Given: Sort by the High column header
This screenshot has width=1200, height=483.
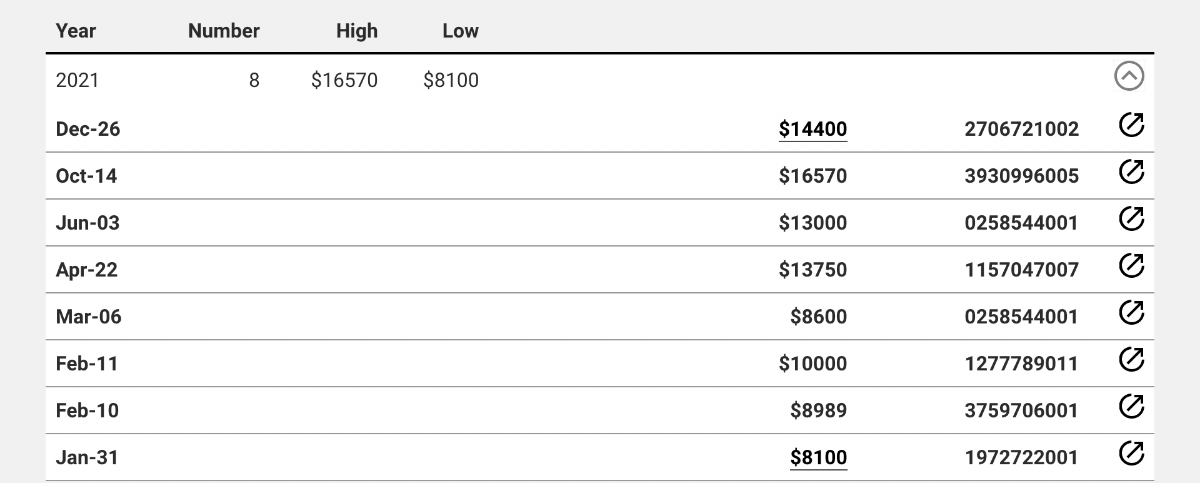Looking at the screenshot, I should tap(357, 30).
